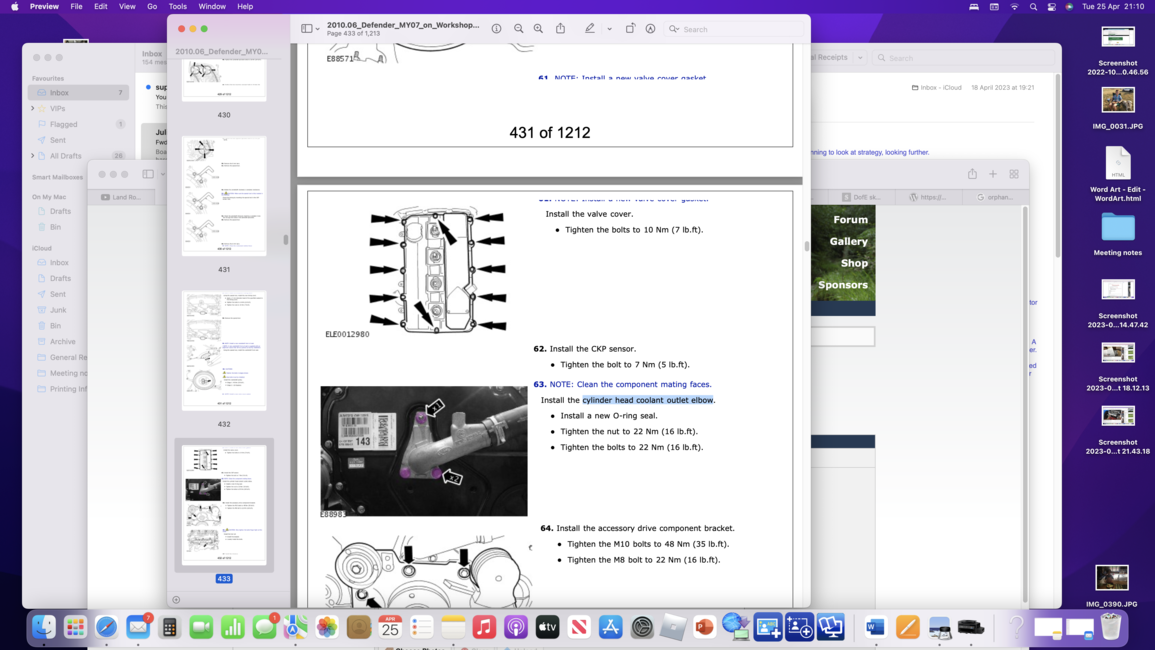
Task: Click the Preview search field
Action: (x=734, y=29)
